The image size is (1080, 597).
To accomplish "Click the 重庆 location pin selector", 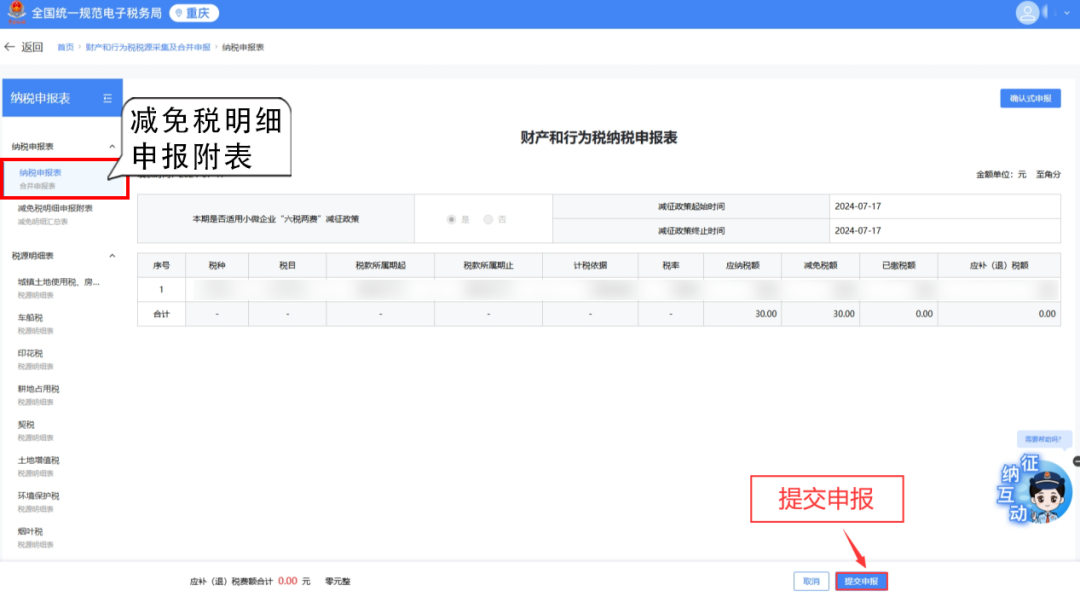I will pos(193,14).
